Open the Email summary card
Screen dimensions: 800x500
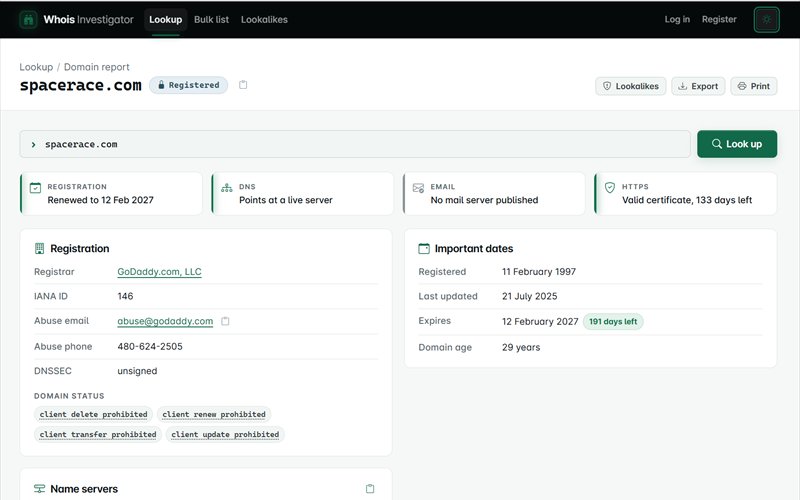(x=494, y=193)
